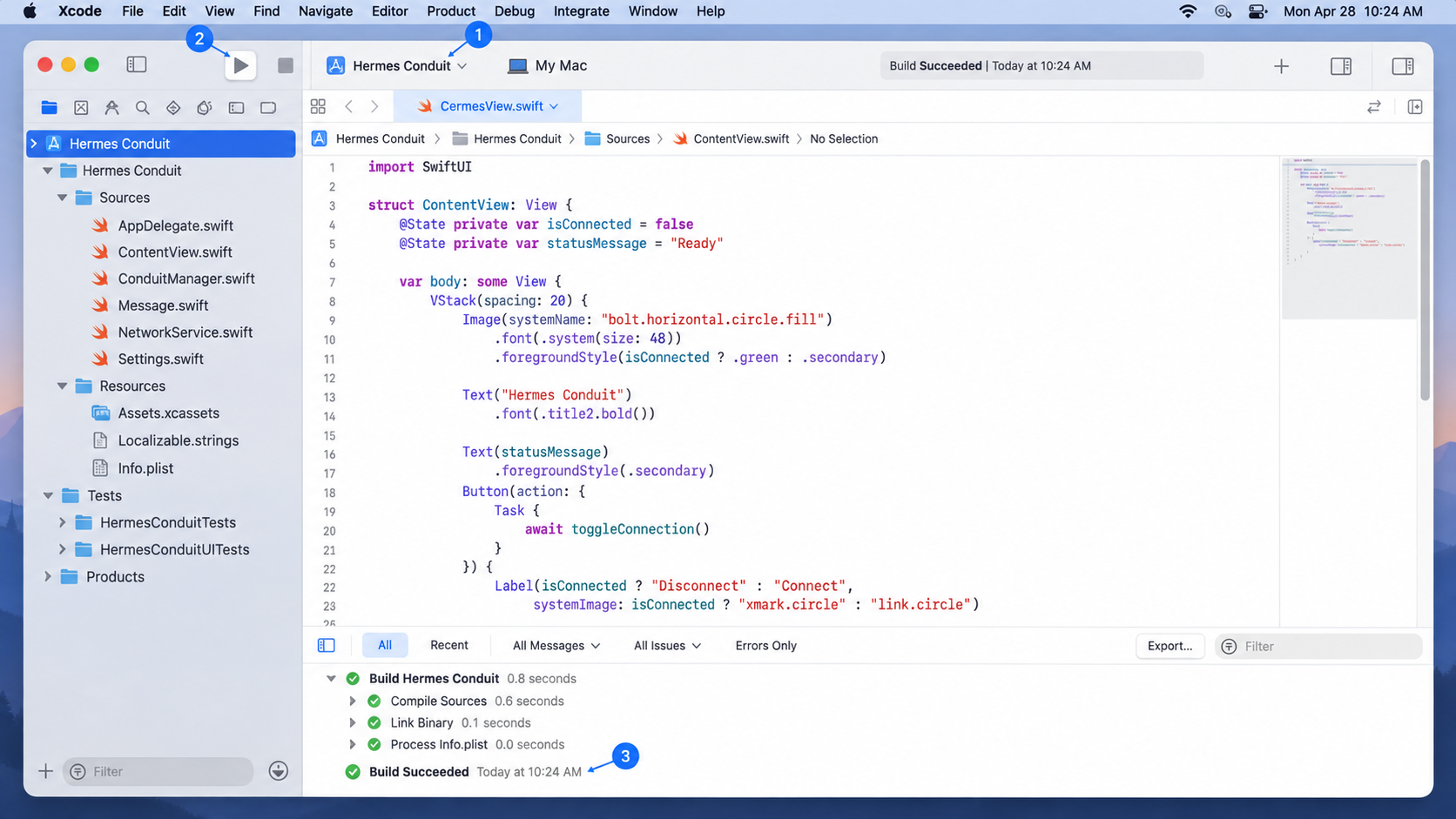The image size is (1456, 819).
Task: Open the Test navigator
Action: 205,108
